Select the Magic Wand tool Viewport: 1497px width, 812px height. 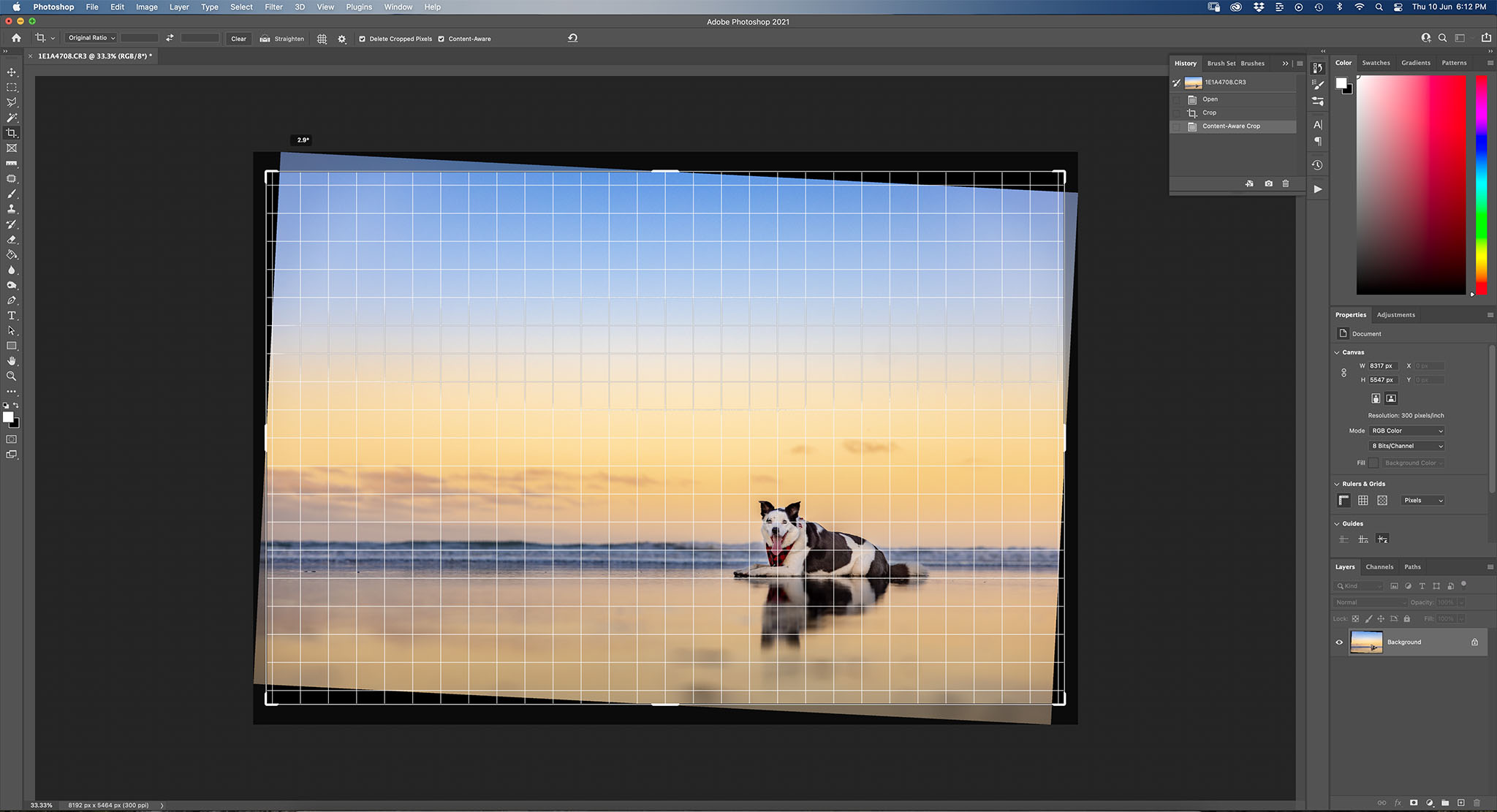[12, 118]
